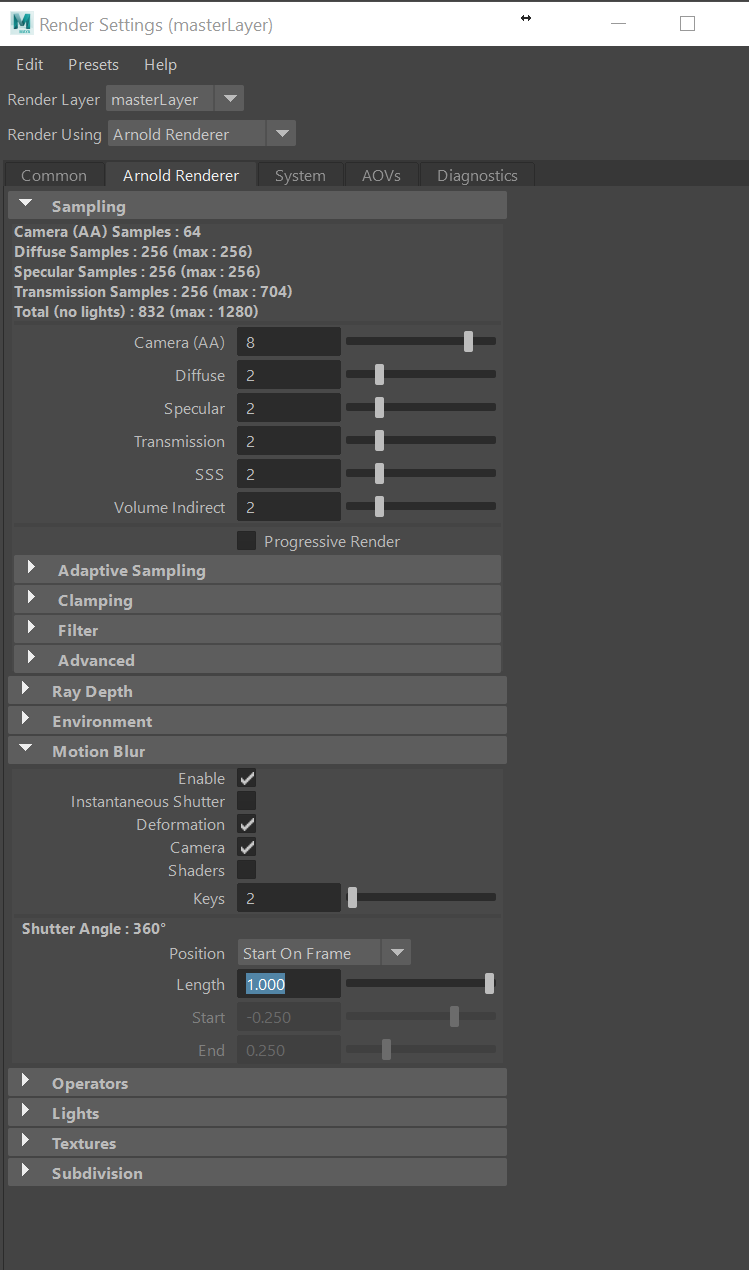
Task: Open the Render Layer masterLayer dropdown
Action: pos(175,99)
